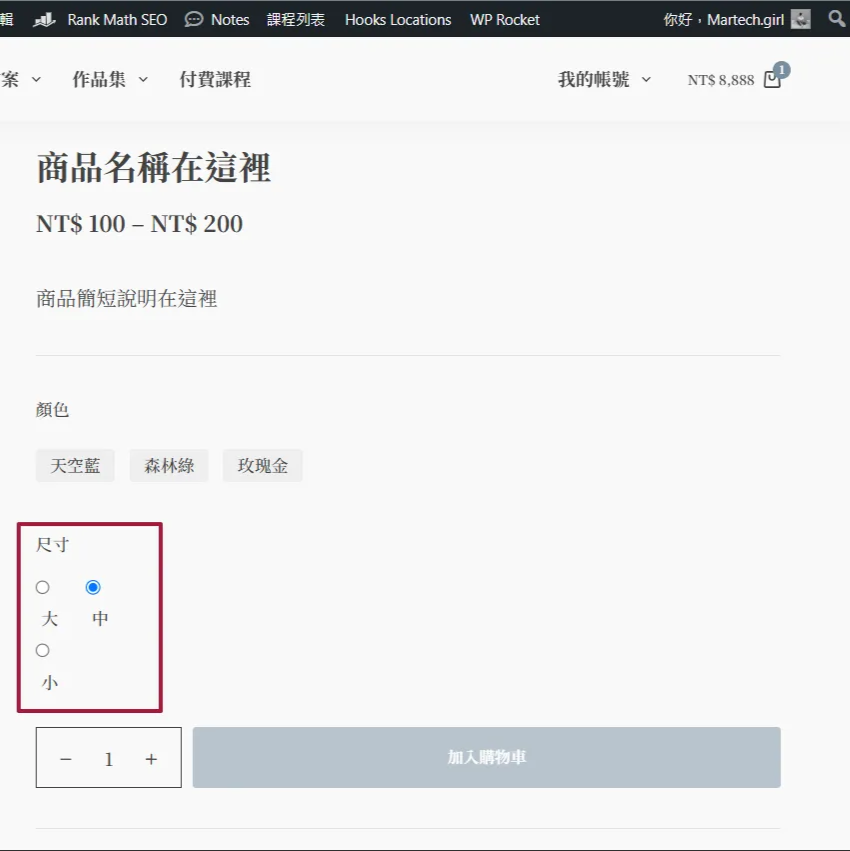Expand the 我的帳號 dropdown menu
This screenshot has height=851, width=850.
coord(600,79)
